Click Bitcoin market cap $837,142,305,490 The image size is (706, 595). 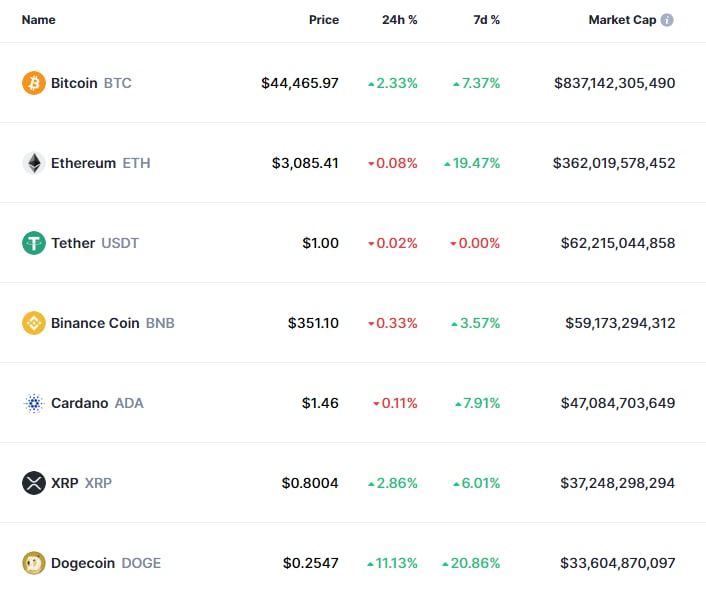click(x=615, y=83)
